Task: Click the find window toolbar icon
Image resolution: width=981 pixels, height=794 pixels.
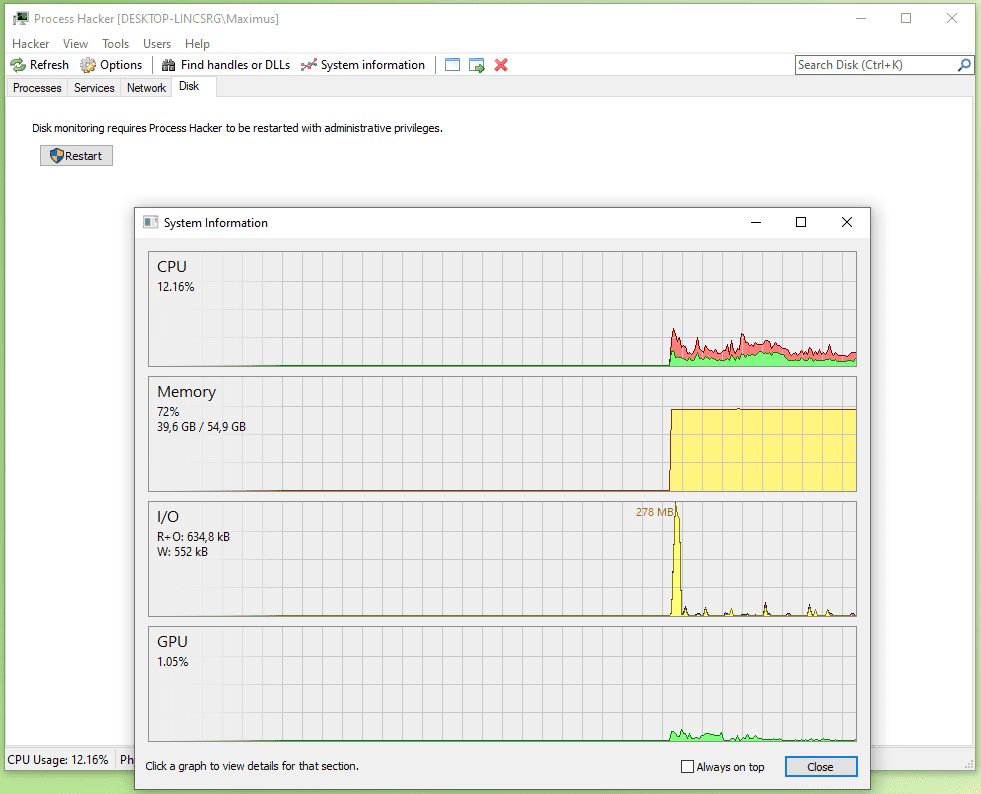Action: coord(452,65)
